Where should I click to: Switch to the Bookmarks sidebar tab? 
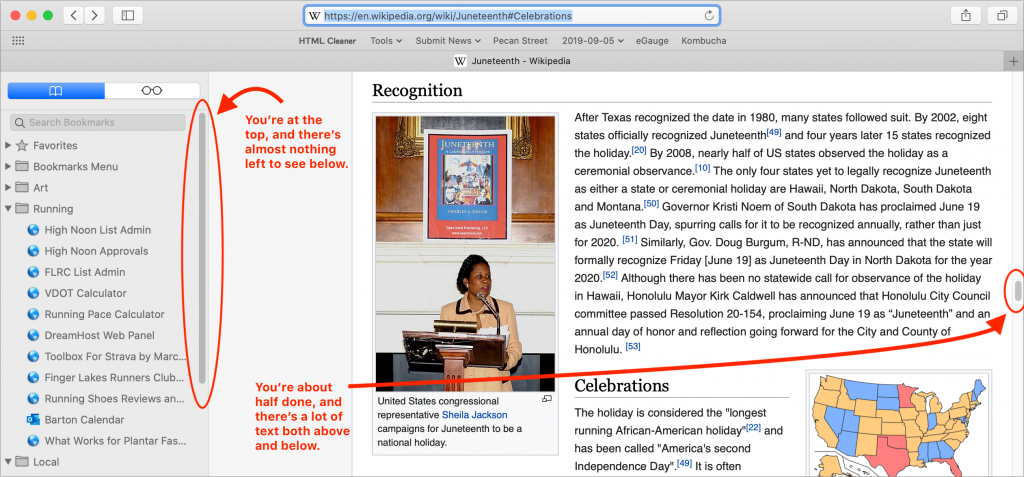[55, 91]
